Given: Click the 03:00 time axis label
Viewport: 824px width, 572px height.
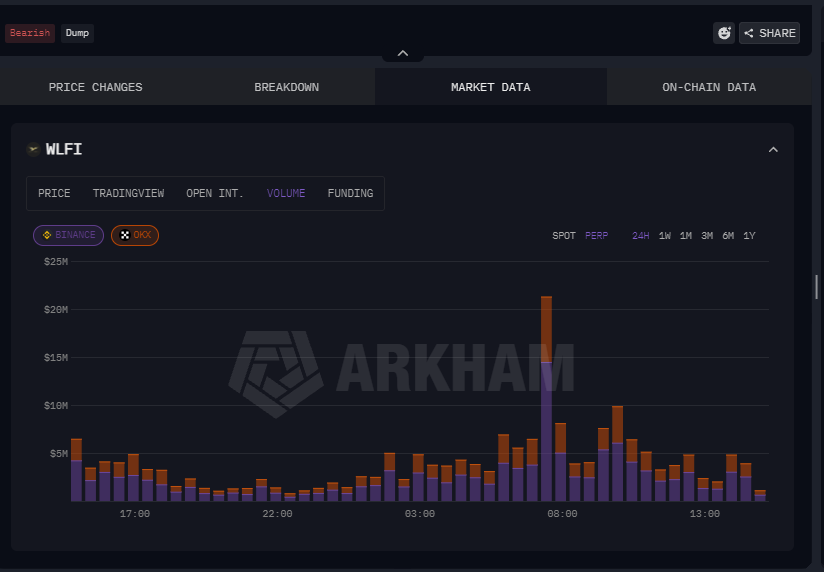Looking at the screenshot, I should tap(420, 514).
